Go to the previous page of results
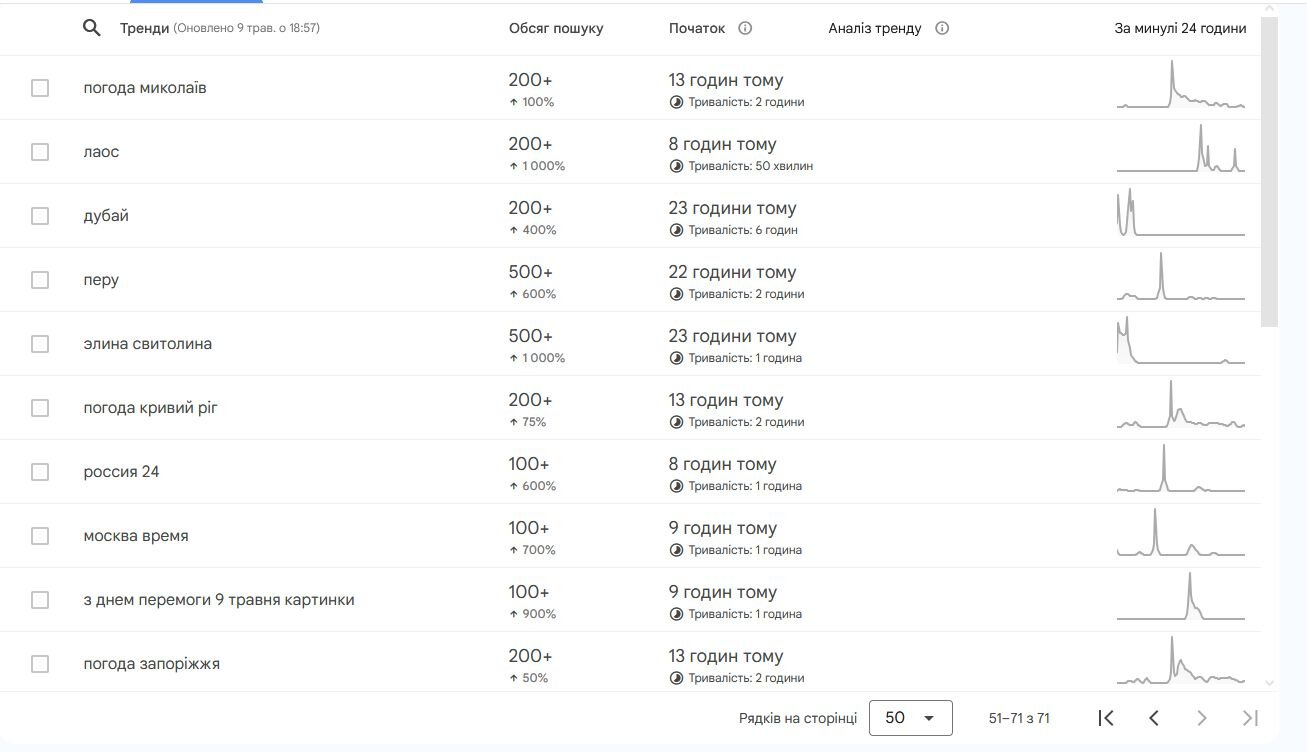The height and width of the screenshot is (752, 1307). tap(1154, 718)
